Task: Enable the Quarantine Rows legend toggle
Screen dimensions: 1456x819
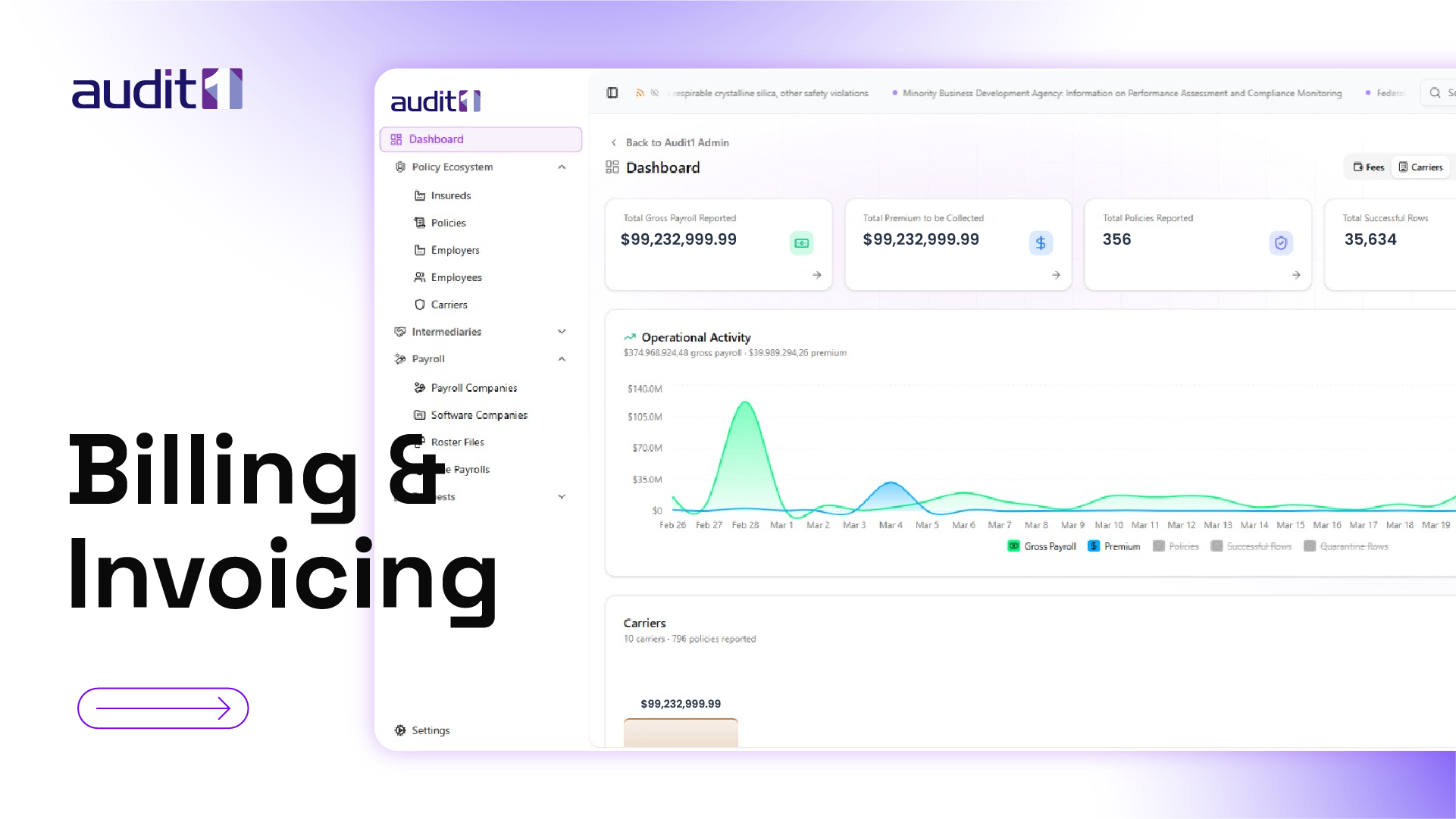Action: pos(1354,545)
